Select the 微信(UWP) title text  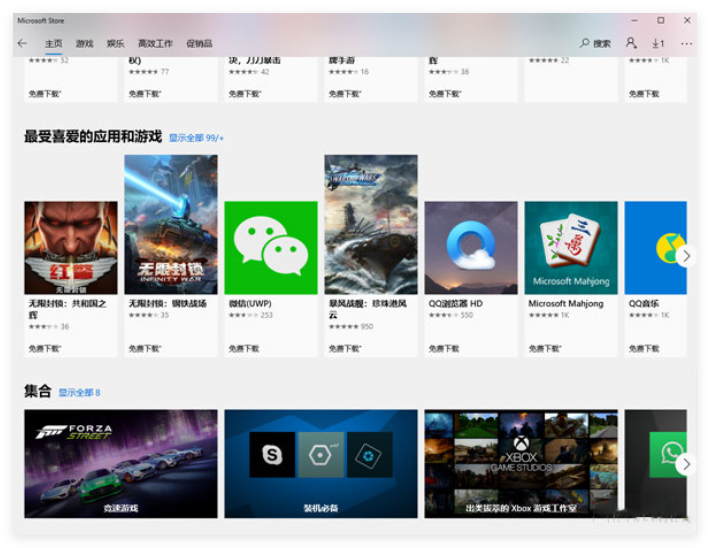[x=250, y=303]
